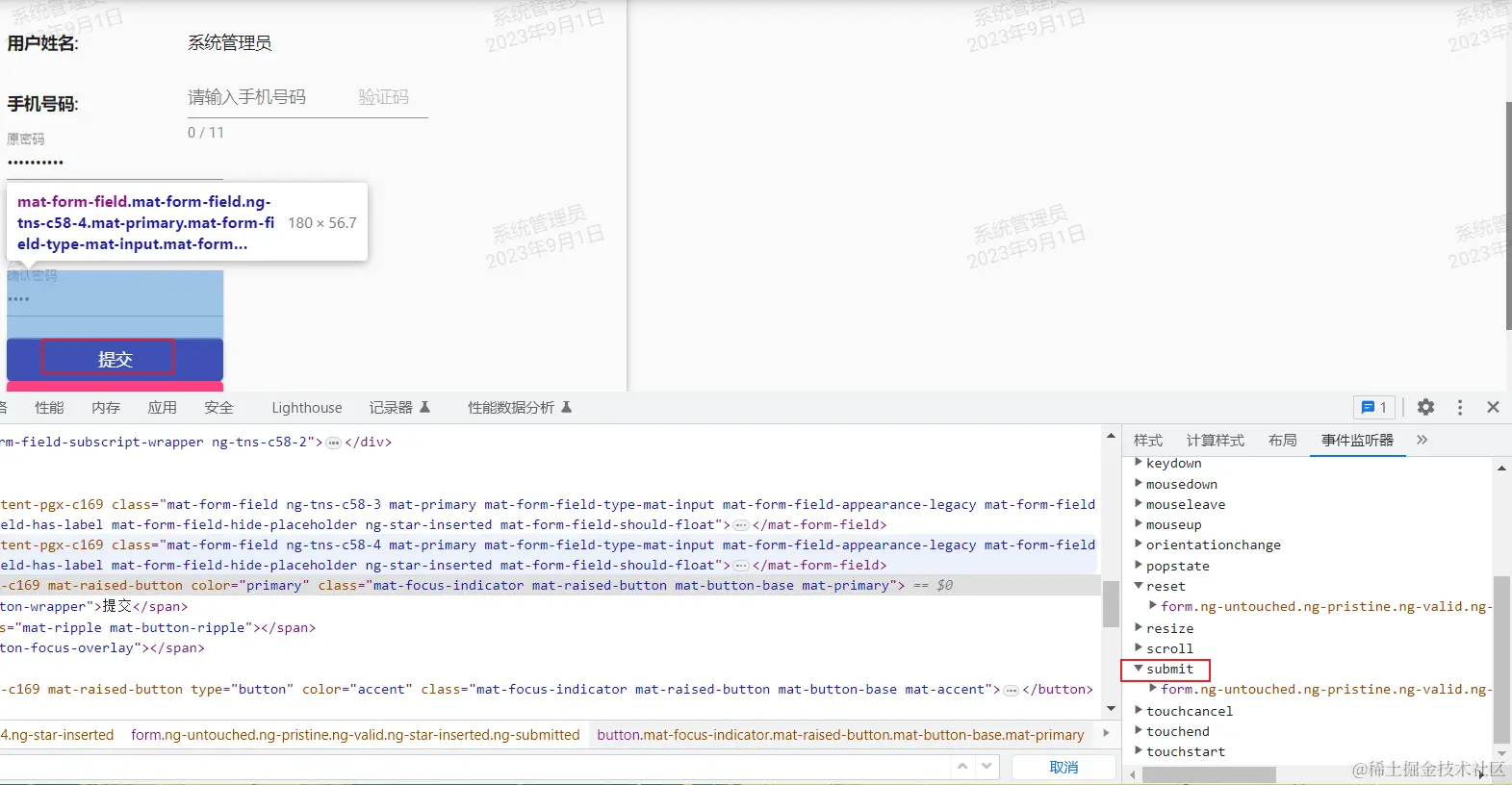Screen dimensions: 1512x785
Task: Open console messages badge showing 1
Action: (x=1373, y=407)
